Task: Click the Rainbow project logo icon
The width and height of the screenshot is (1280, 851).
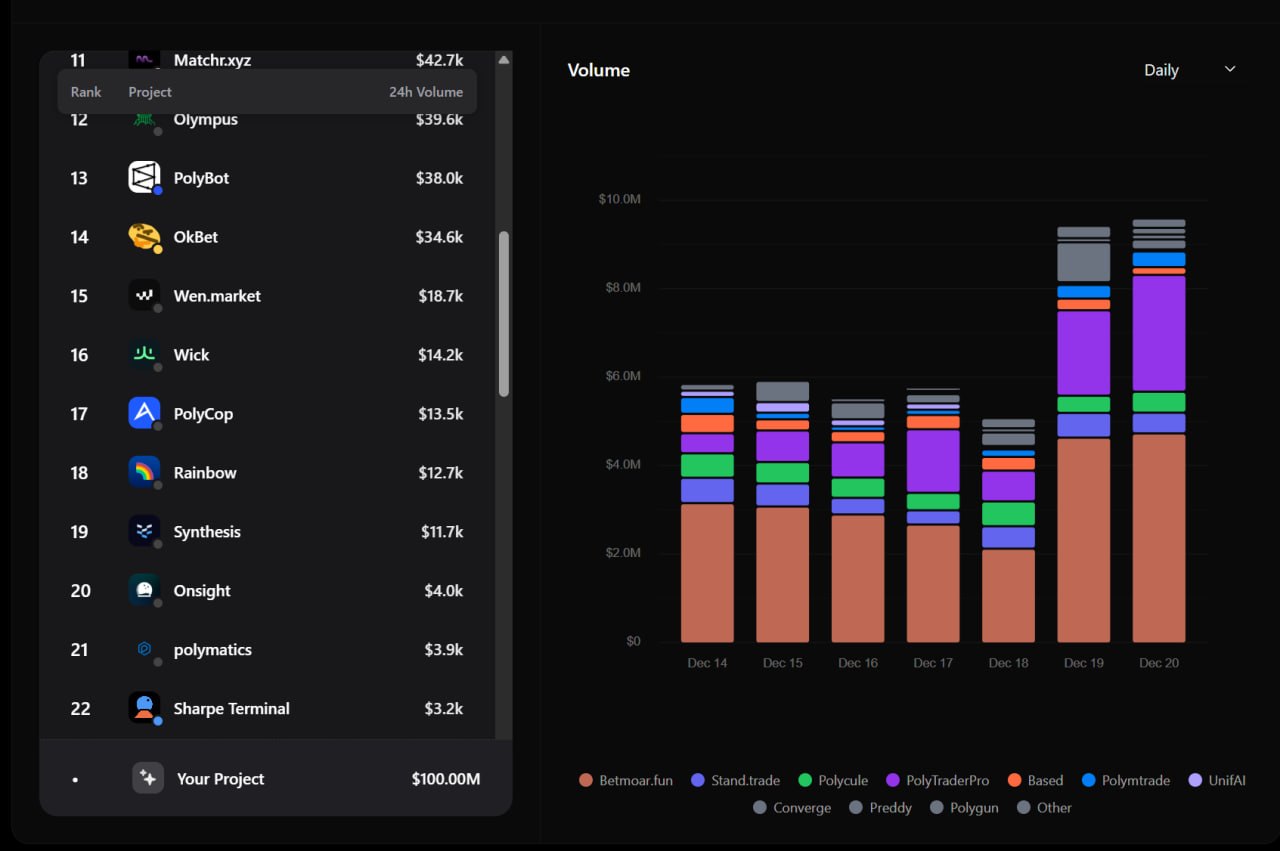Action: 144,472
